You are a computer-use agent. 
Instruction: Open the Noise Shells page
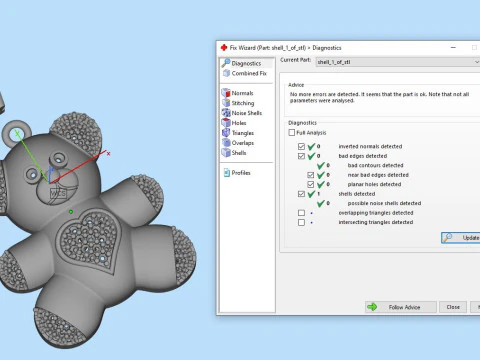point(247,113)
